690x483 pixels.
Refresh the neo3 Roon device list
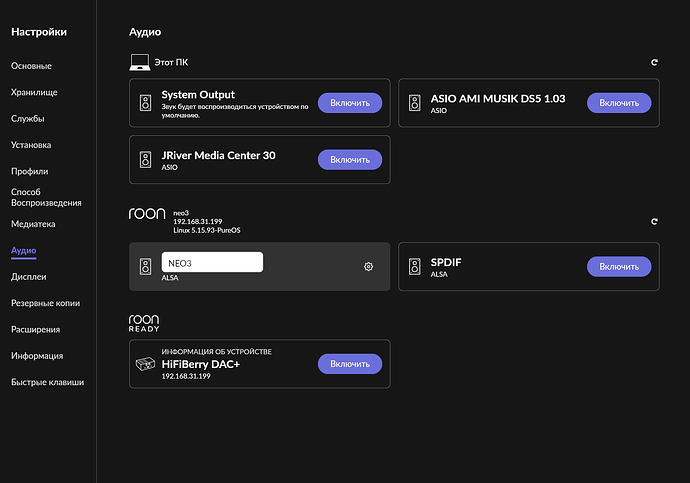(x=654, y=221)
